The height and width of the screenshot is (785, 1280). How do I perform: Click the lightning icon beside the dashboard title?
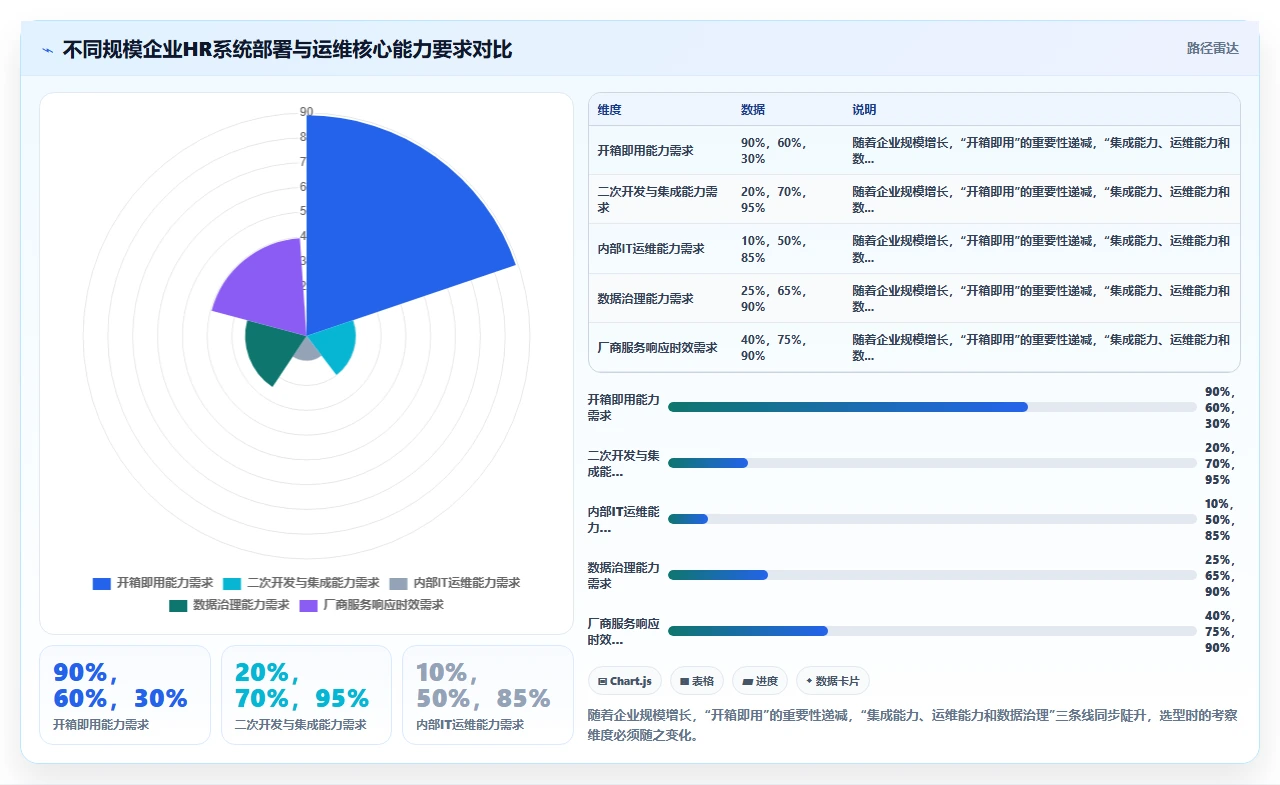(x=47, y=50)
